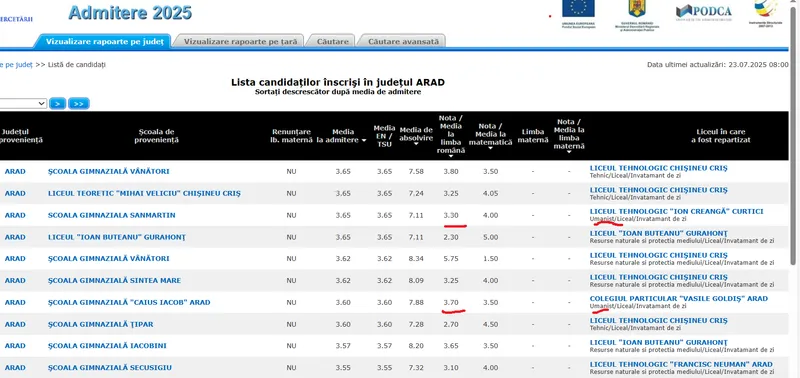Select the 8.20 Media de absolvire cell

416,346
